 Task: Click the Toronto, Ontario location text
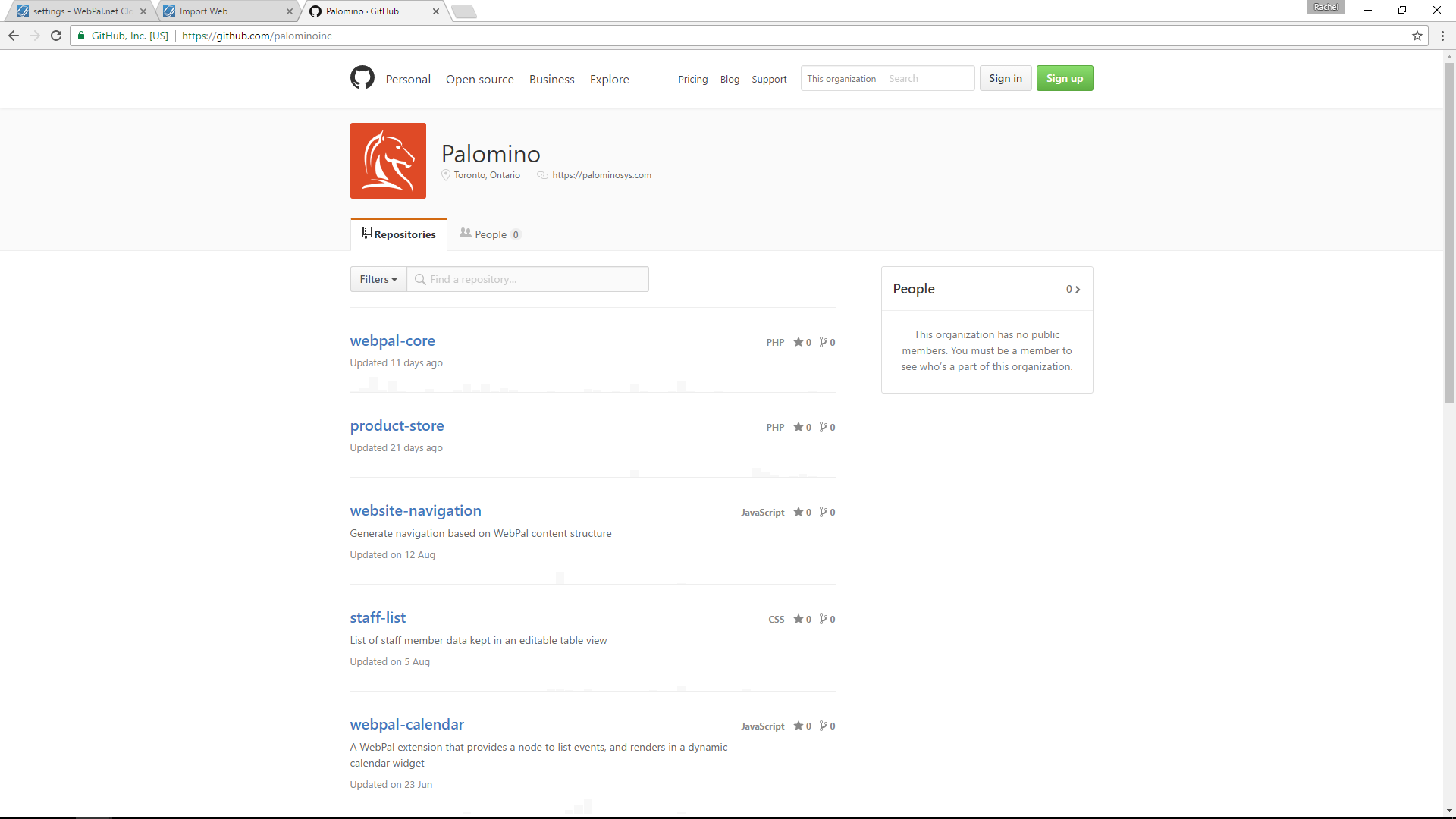(487, 175)
